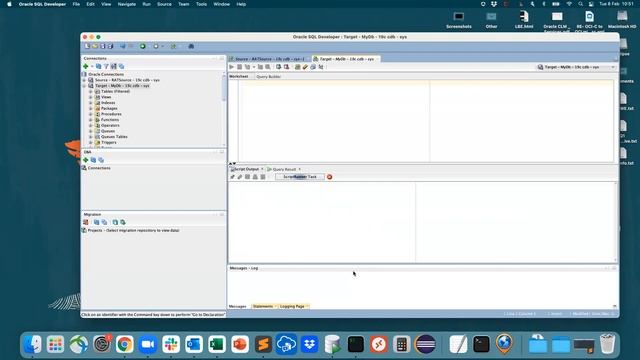
Task: Click the New file icon in main toolbar
Action: click(x=87, y=47)
